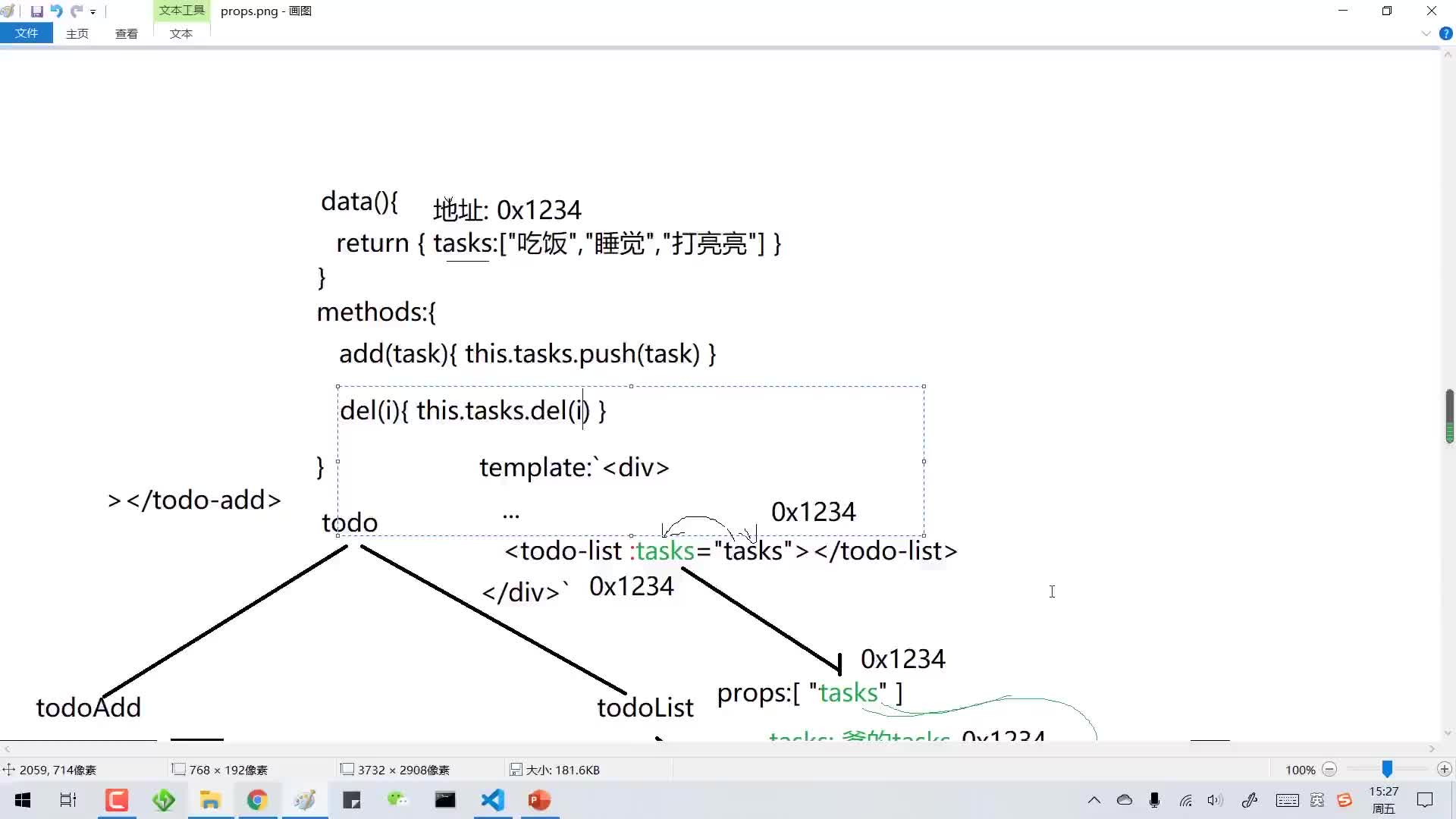This screenshot has width=1456, height=819.
Task: Open PowerPoint from the taskbar
Action: click(x=539, y=800)
